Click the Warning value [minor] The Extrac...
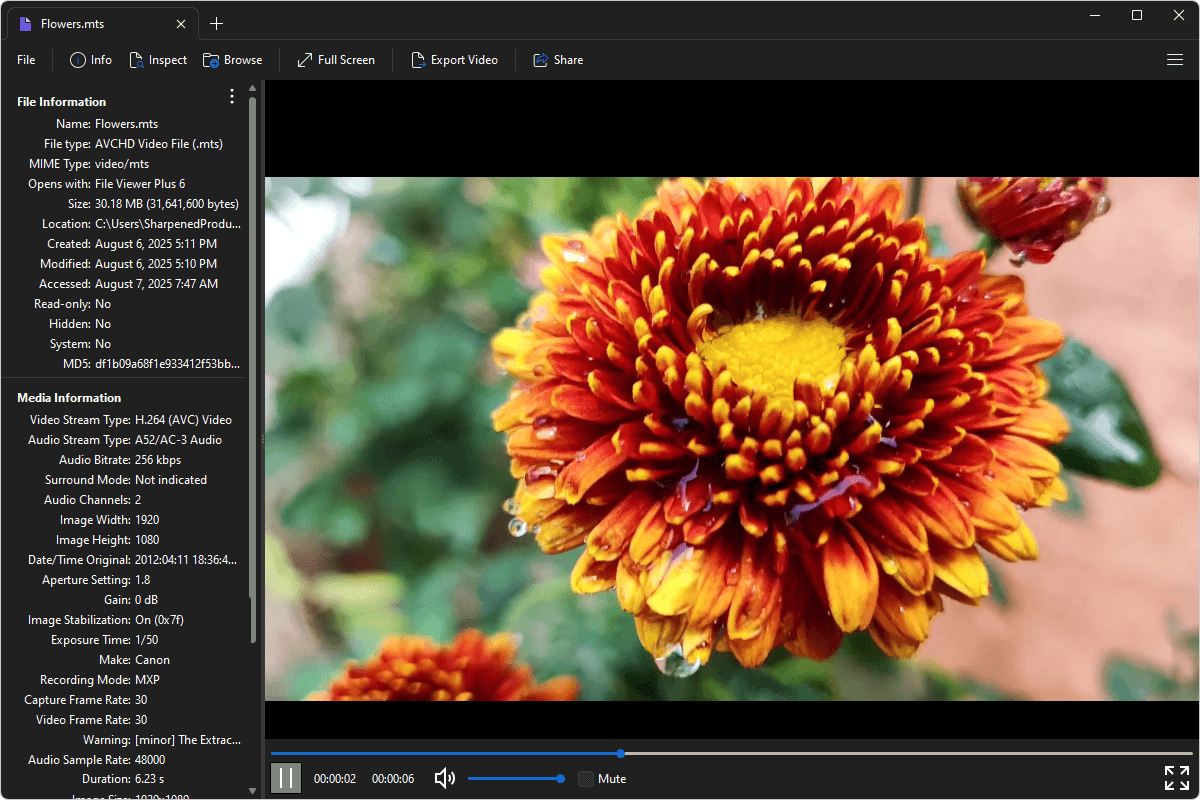The height and width of the screenshot is (800, 1200). pos(188,740)
